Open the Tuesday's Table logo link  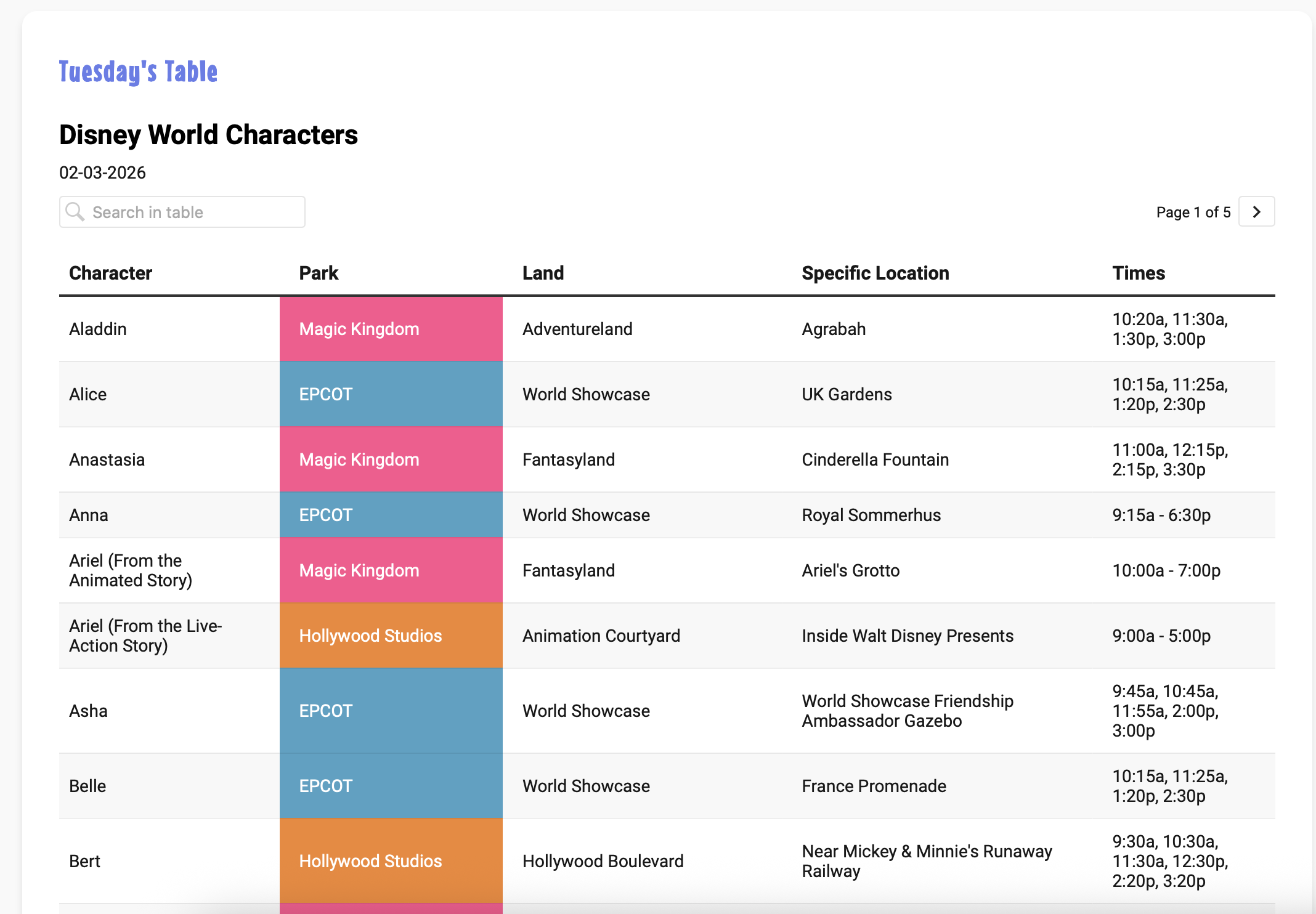[x=138, y=71]
